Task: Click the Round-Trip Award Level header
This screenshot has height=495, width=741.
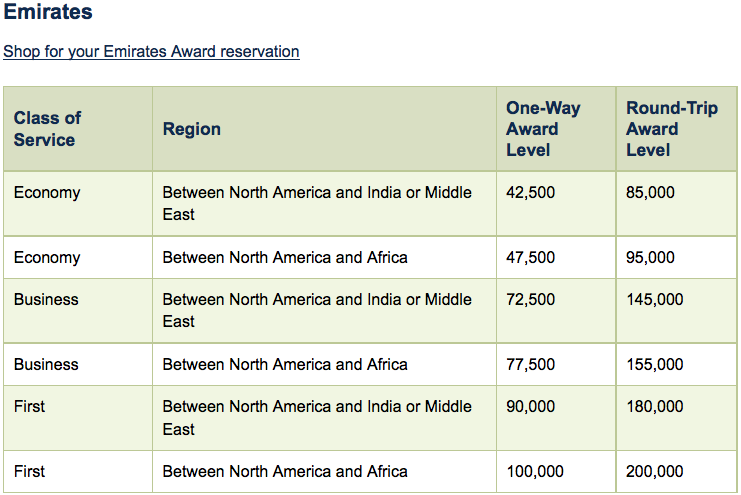Action: point(671,129)
